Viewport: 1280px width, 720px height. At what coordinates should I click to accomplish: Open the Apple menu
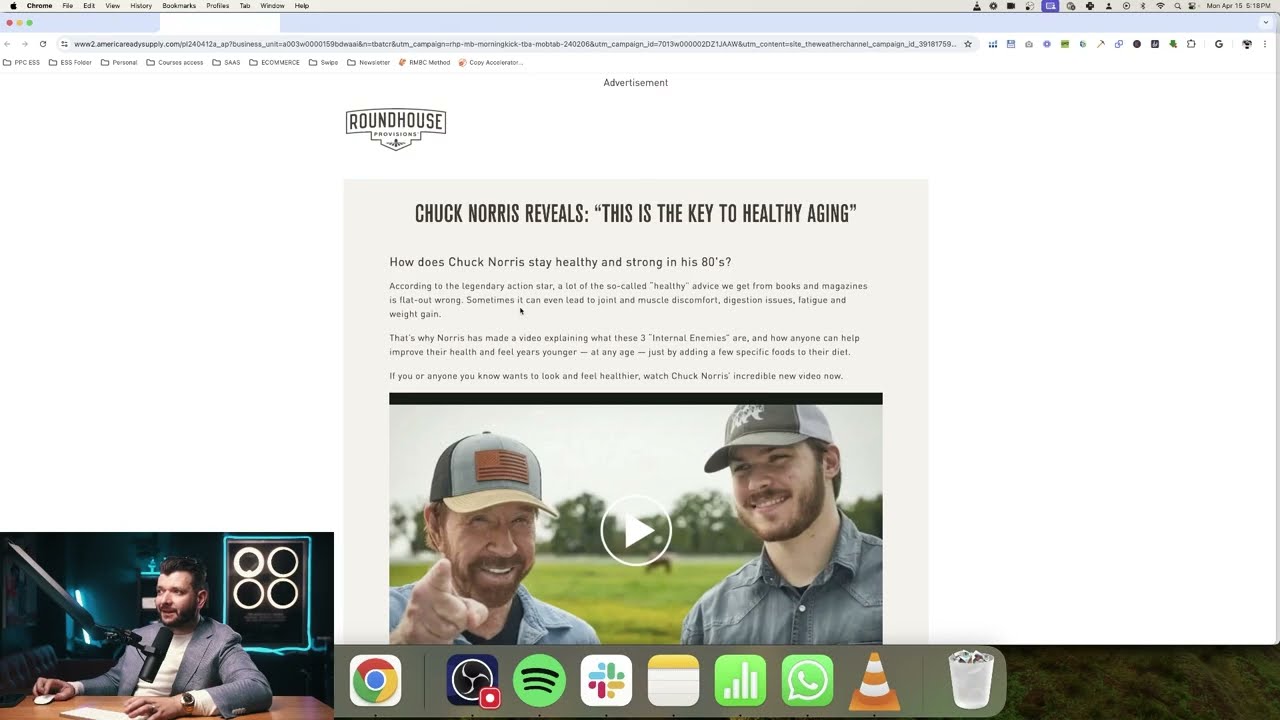(x=13, y=6)
